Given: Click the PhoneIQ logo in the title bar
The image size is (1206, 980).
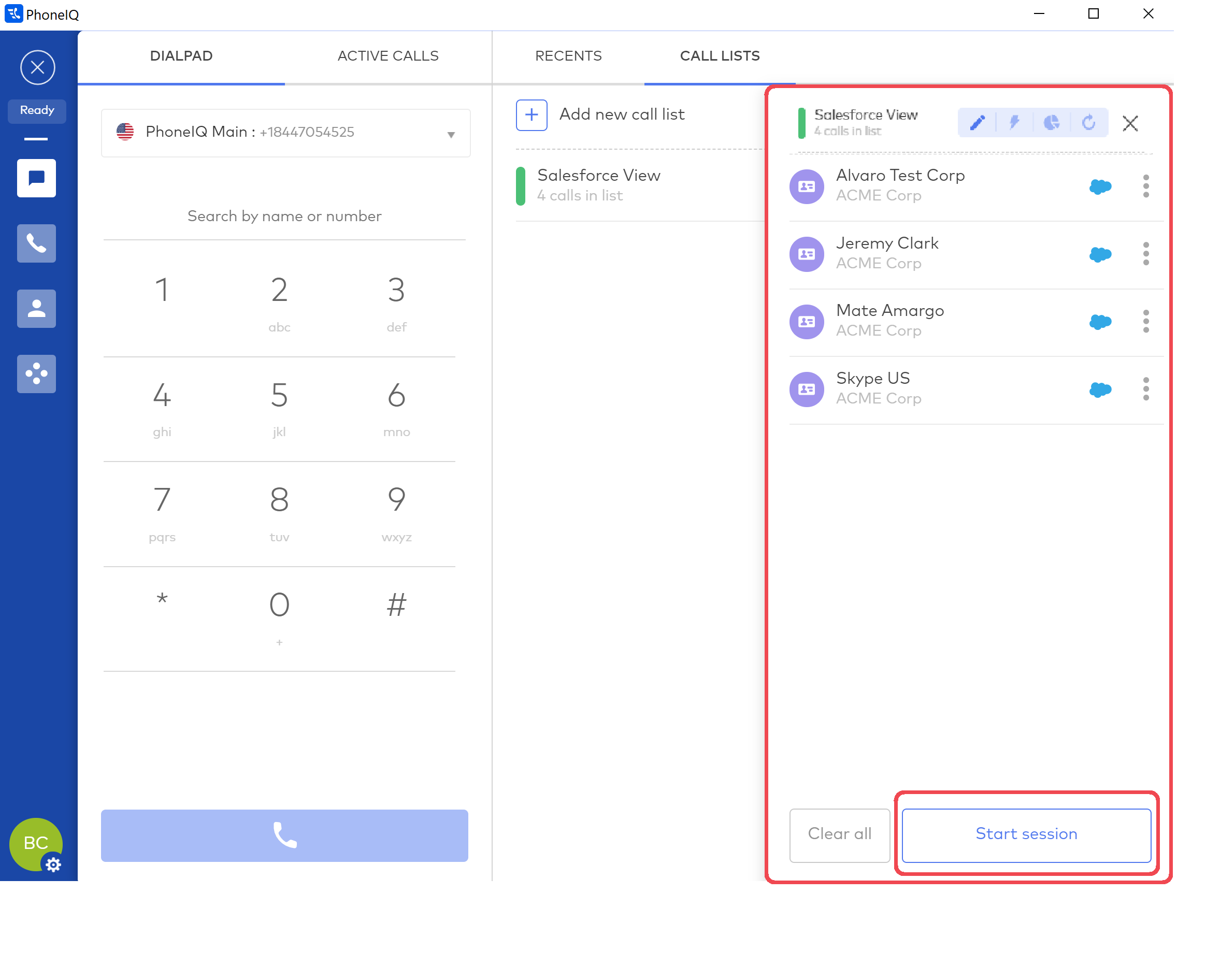Looking at the screenshot, I should 13,13.
